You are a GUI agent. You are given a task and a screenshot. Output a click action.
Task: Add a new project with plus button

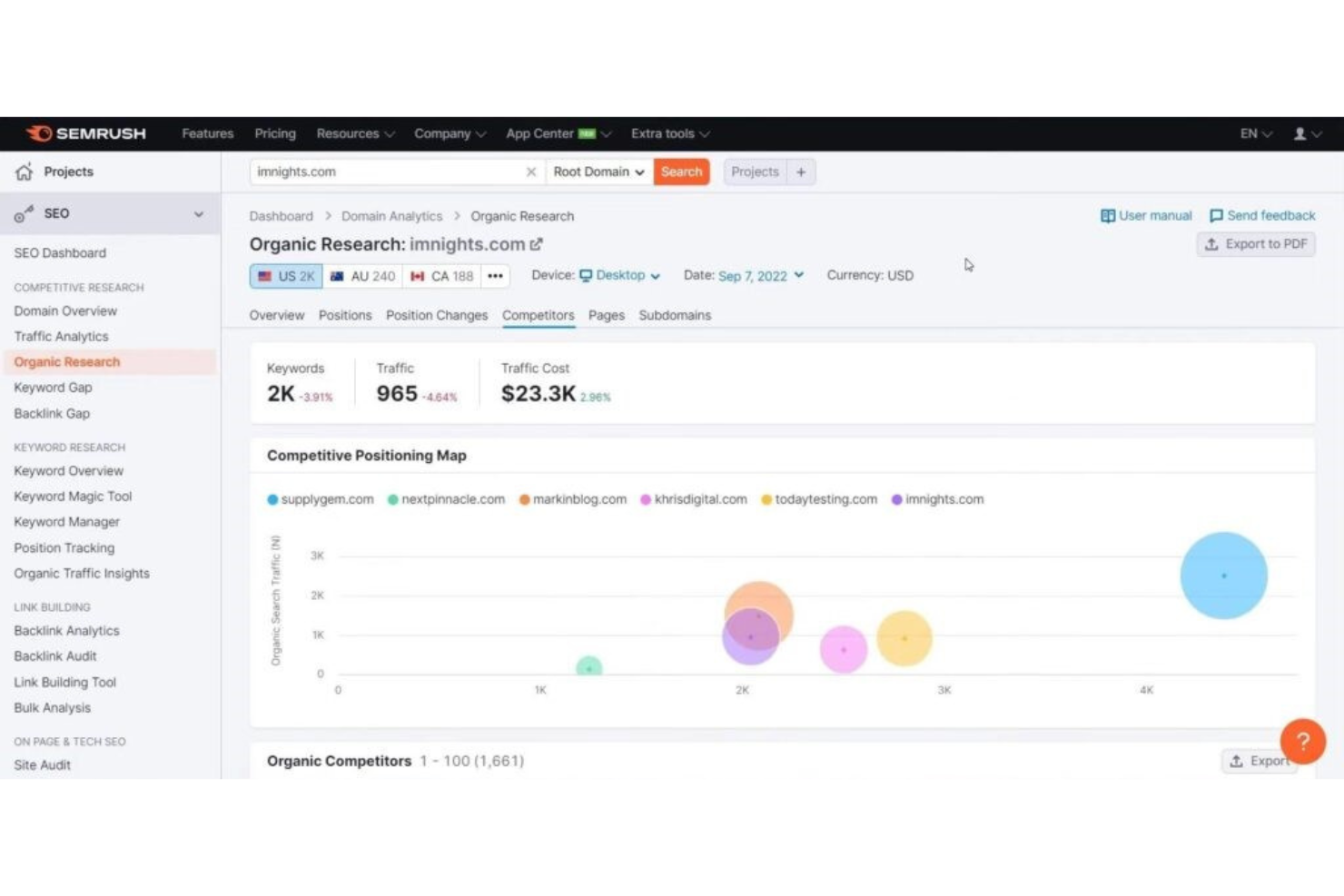801,172
